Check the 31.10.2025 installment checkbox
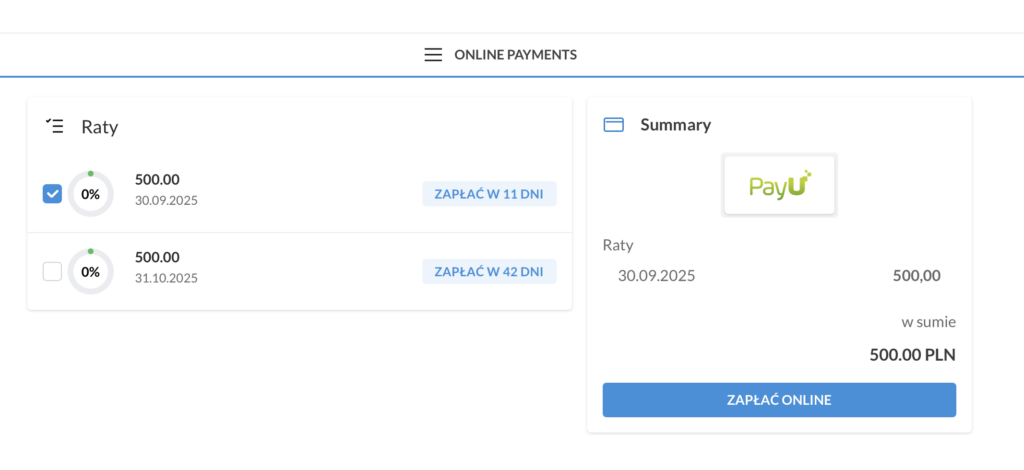The height and width of the screenshot is (470, 1024). tap(52, 272)
